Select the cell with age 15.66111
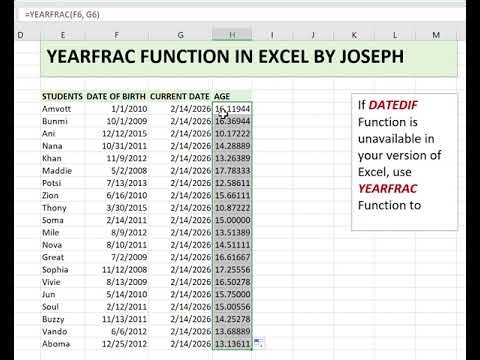This screenshot has width=480, height=360. pyautogui.click(x=232, y=195)
